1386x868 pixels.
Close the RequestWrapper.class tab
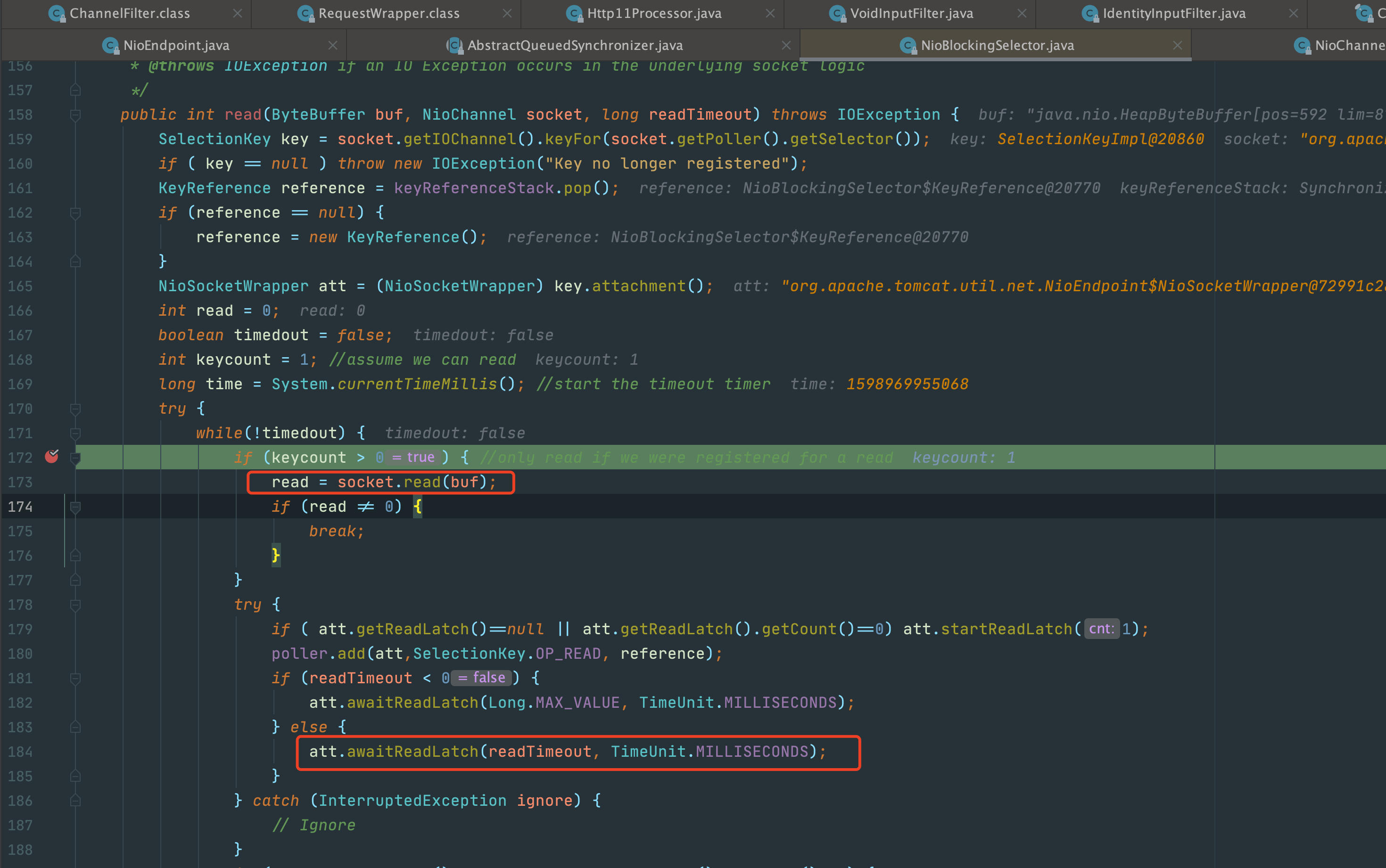click(507, 13)
